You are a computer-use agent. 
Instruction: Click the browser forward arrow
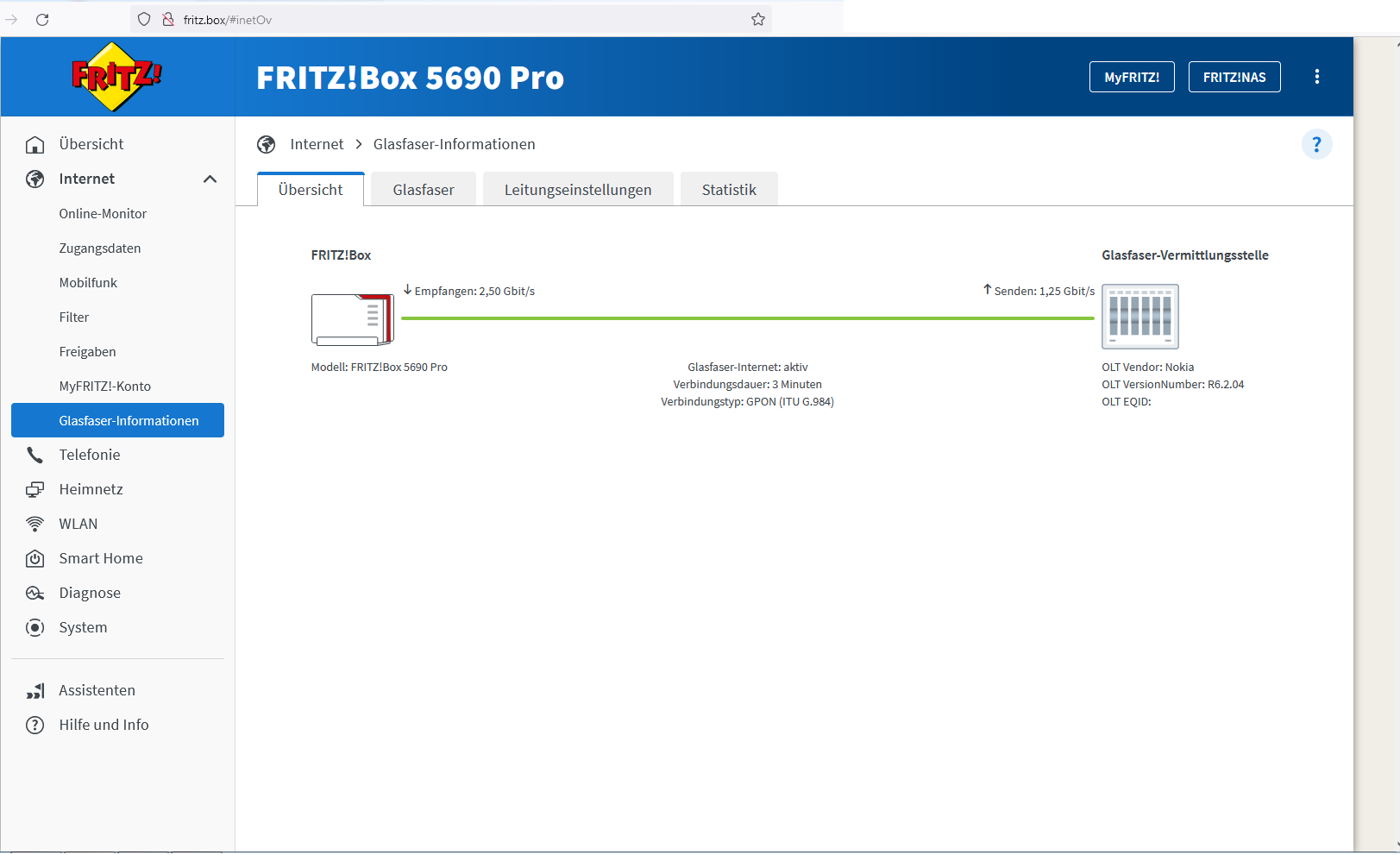tap(12, 19)
